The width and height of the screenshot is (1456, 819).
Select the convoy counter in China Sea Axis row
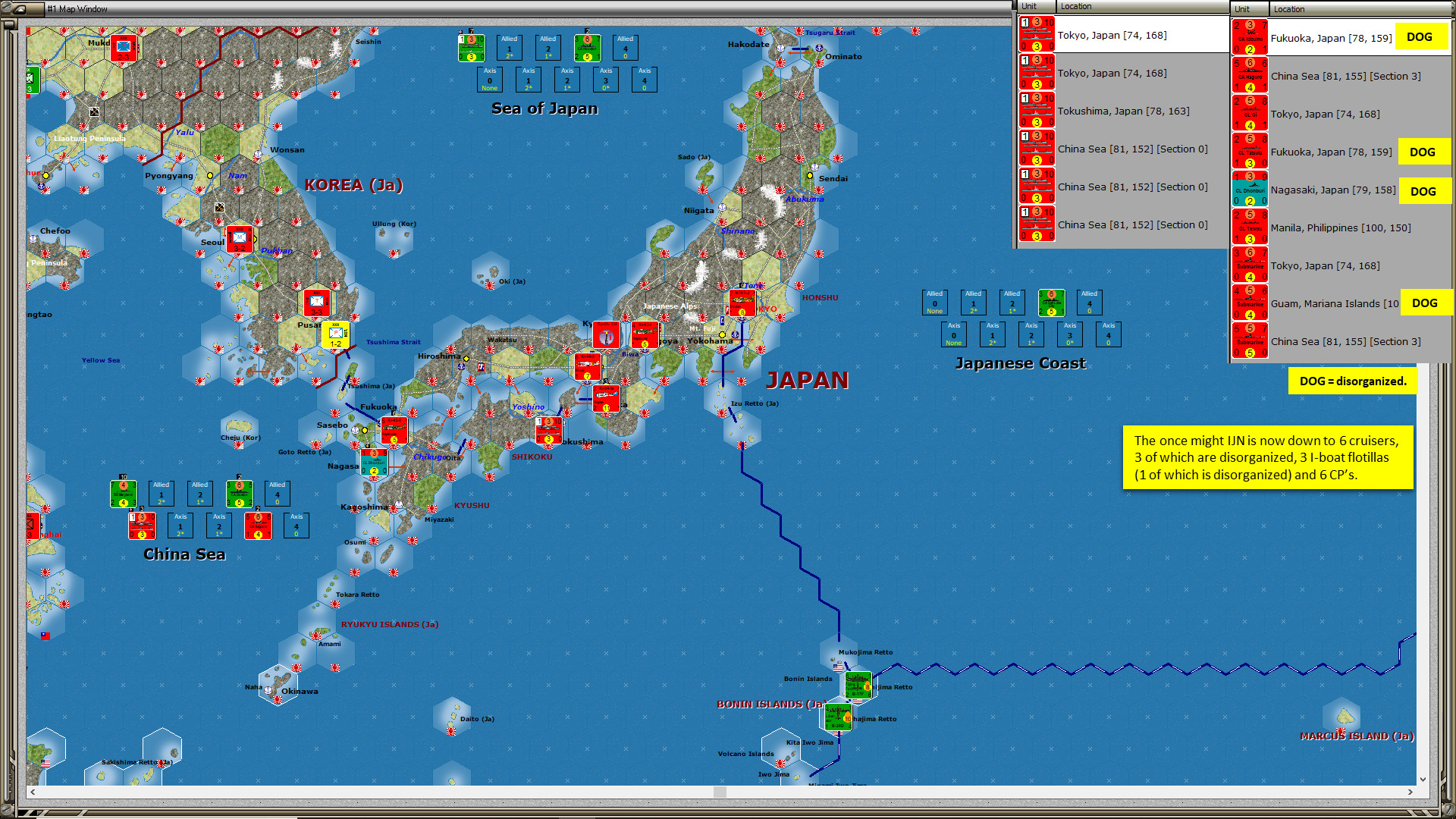142,526
